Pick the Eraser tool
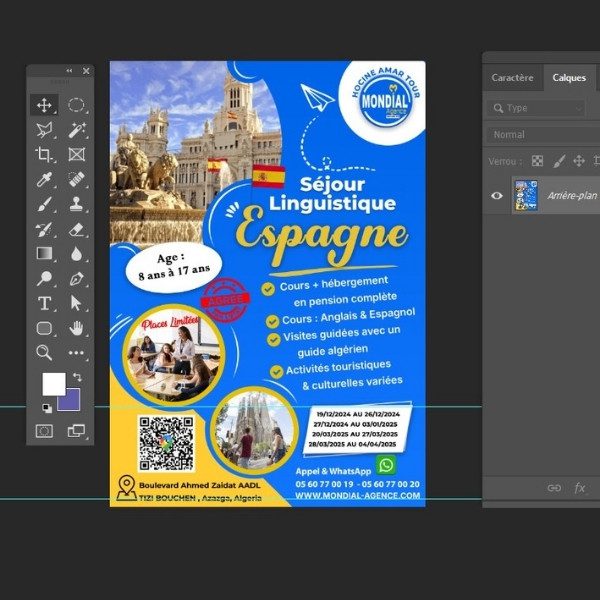Screen dimensions: 600x600 (76, 229)
